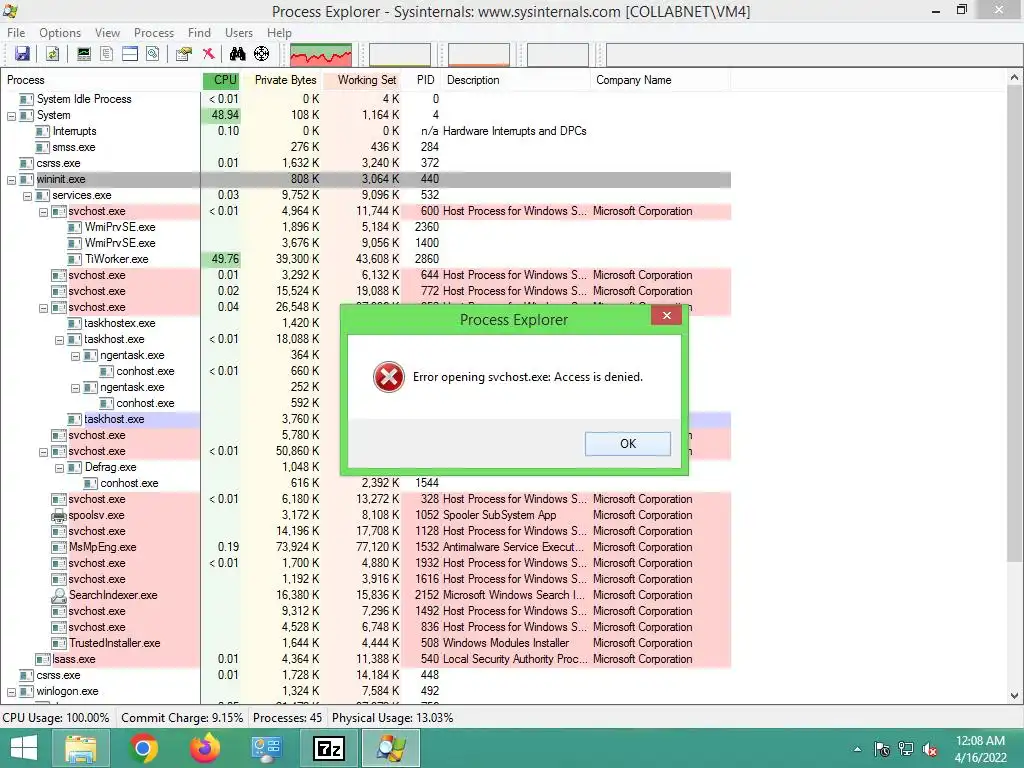Screen dimensions: 1024x768
Task: Open the Users menu
Action: pos(239,33)
